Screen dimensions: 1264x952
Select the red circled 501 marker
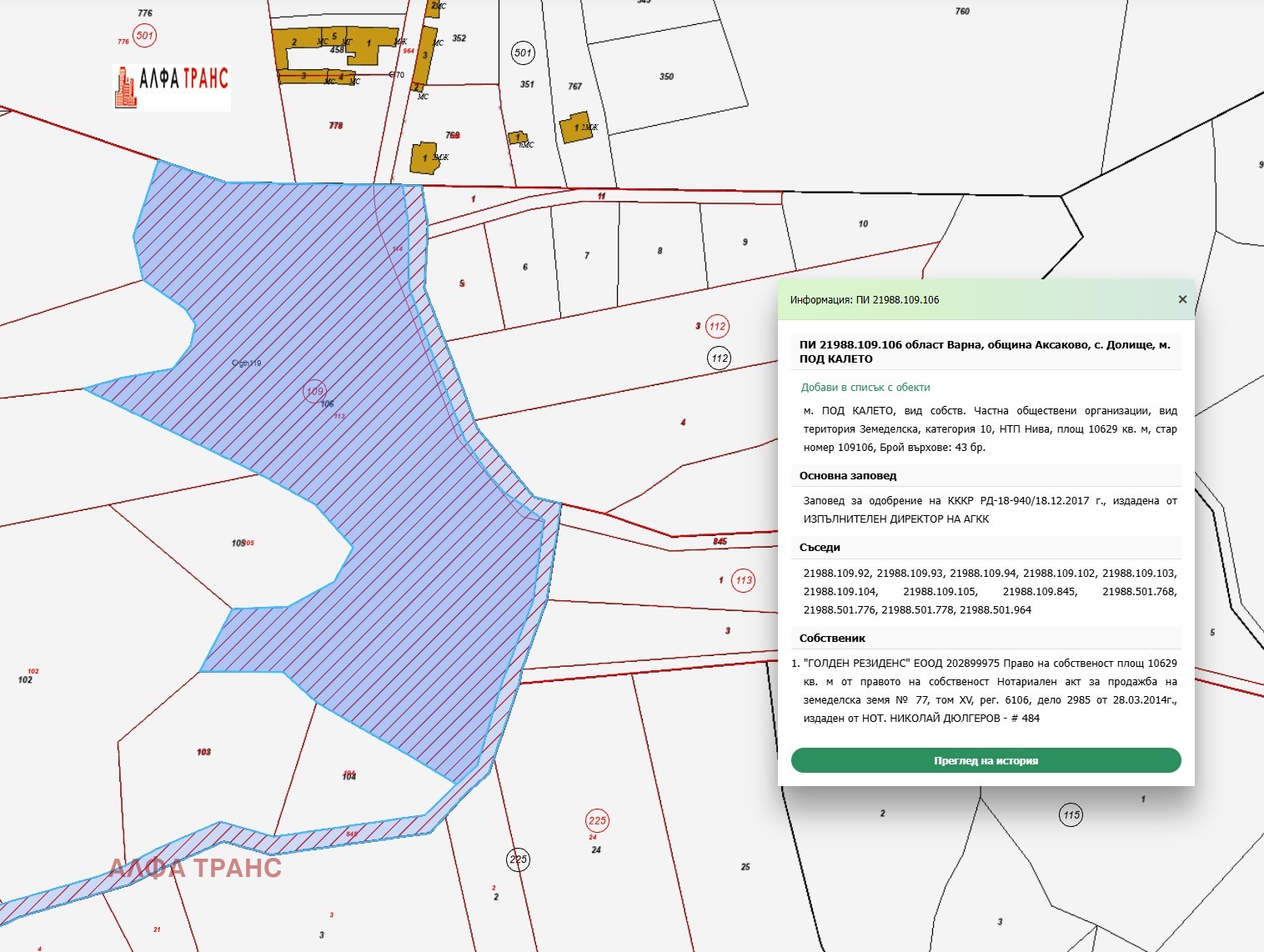(x=145, y=35)
